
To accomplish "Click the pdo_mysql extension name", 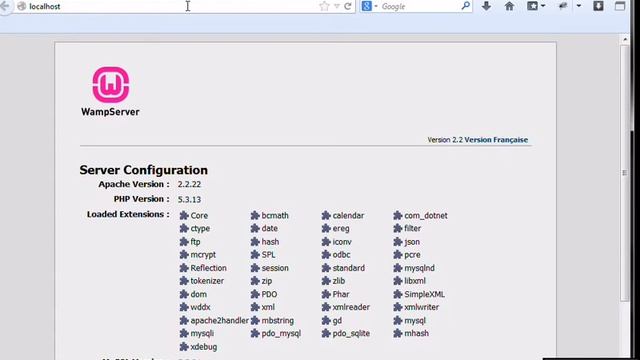I will (281, 333).
